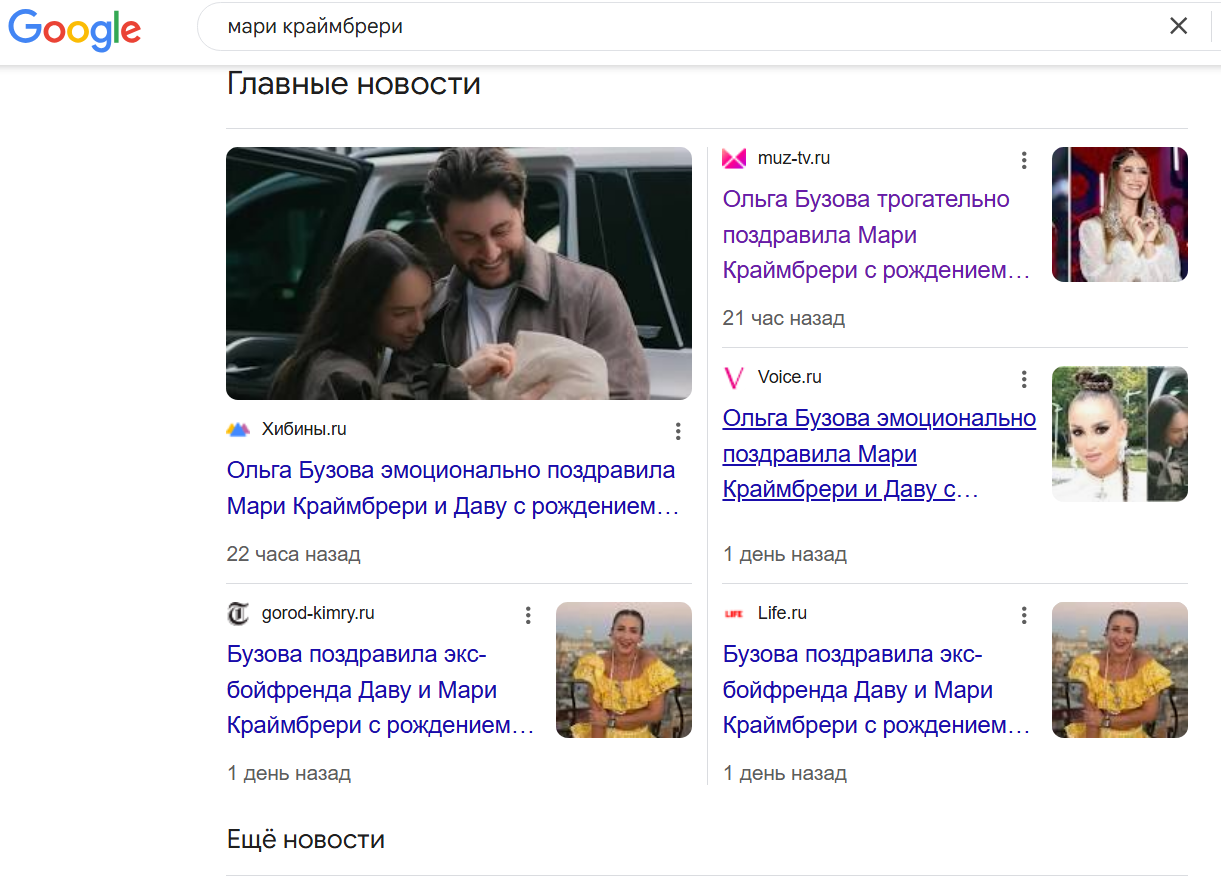Open the muz-tv.ru headline "Ольга Бузова трогательно поздравила"

875,235
